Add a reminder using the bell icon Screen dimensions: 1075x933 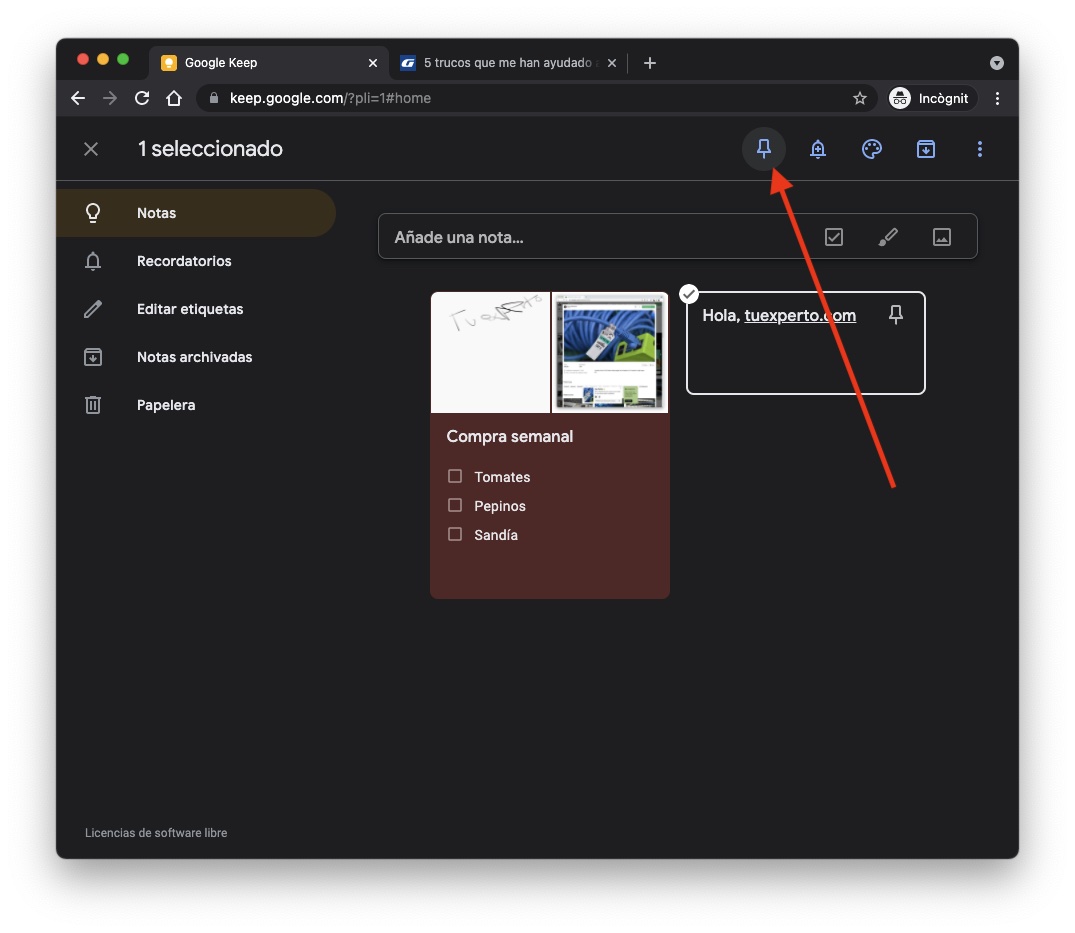coord(818,149)
